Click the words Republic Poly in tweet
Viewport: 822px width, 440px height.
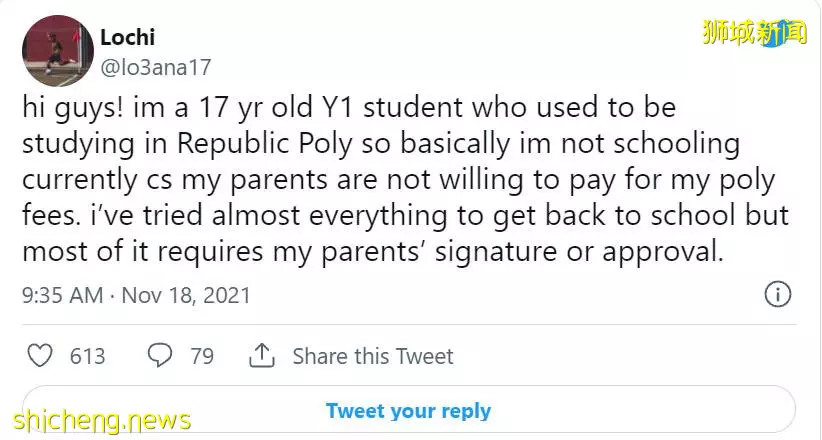pyautogui.click(x=265, y=144)
